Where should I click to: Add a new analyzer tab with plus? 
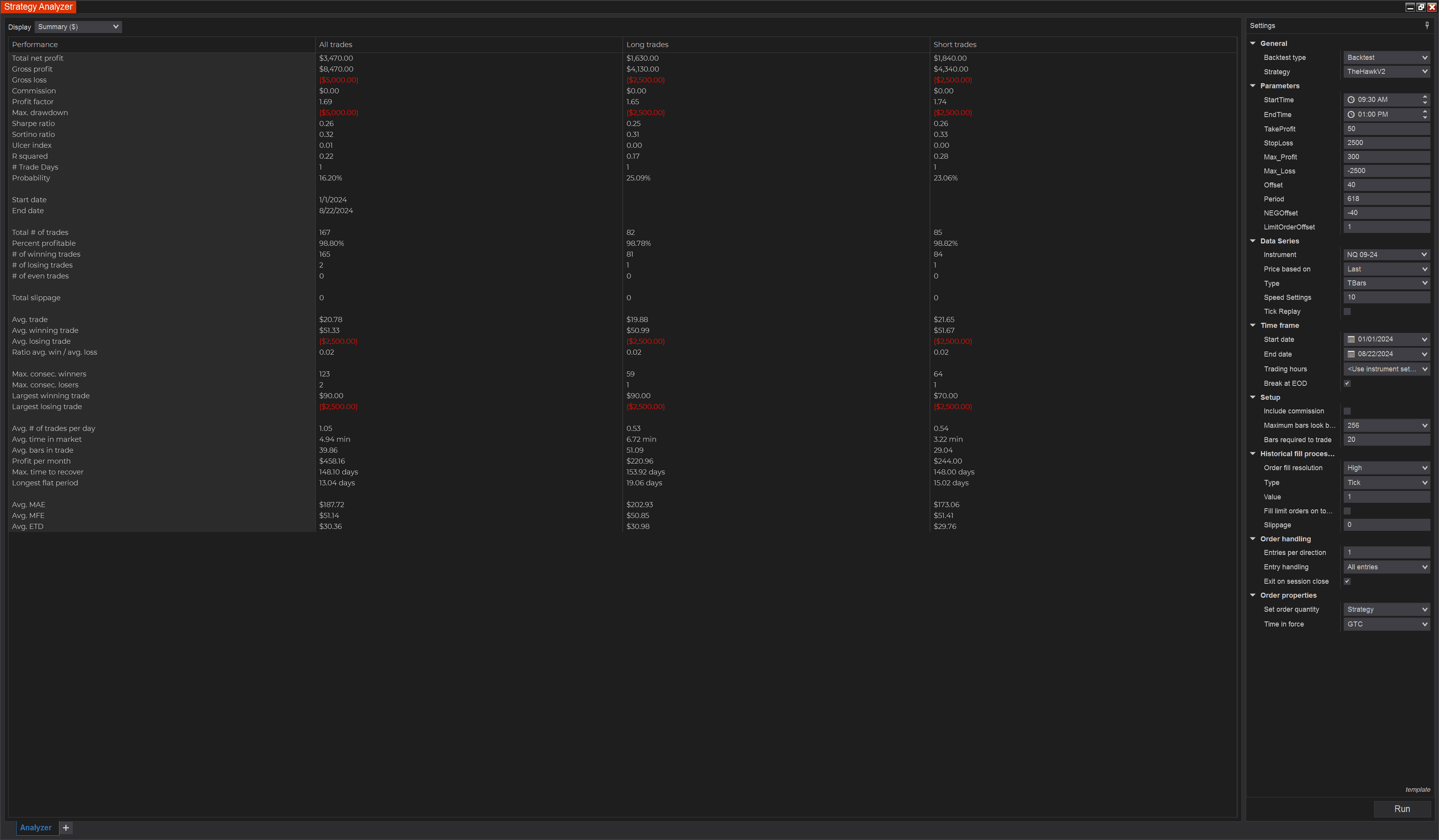point(66,828)
